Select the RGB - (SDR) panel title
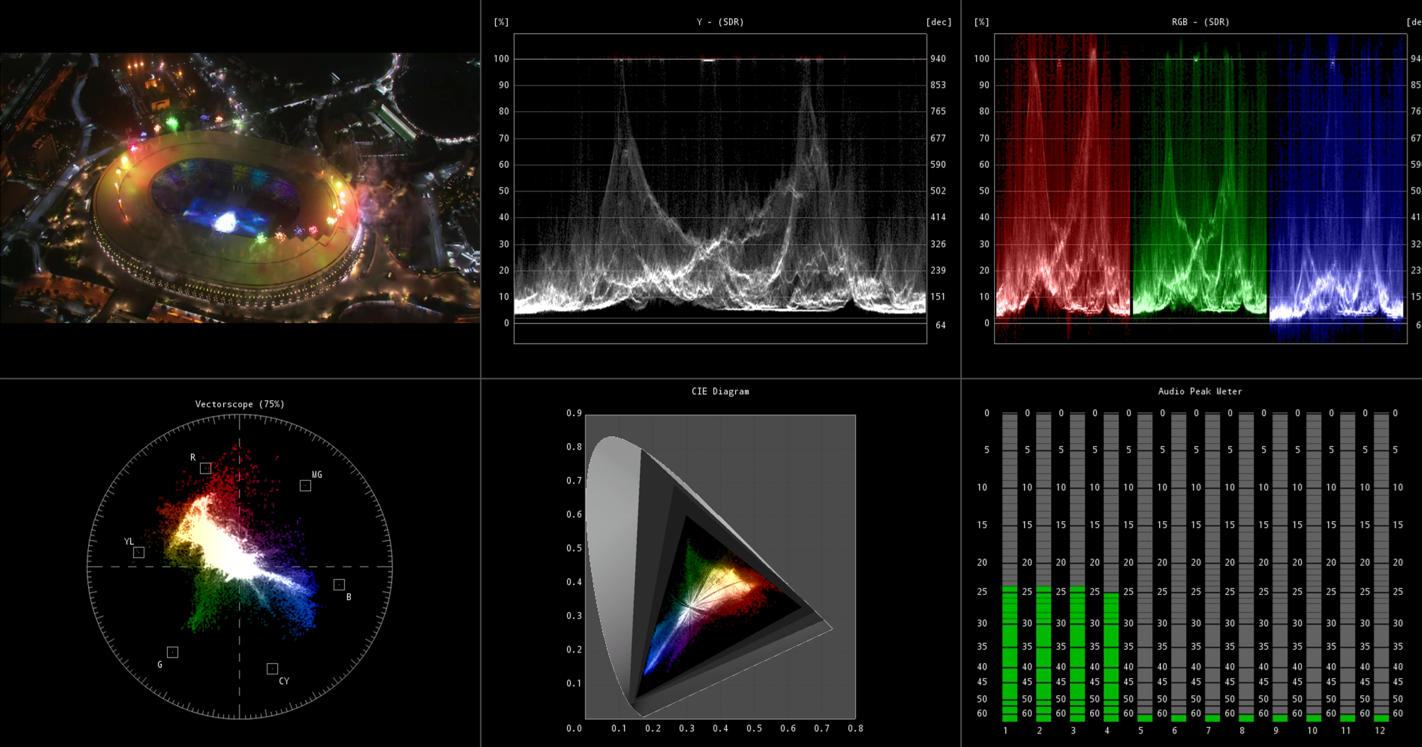Image resolution: width=1422 pixels, height=747 pixels. click(x=1199, y=21)
